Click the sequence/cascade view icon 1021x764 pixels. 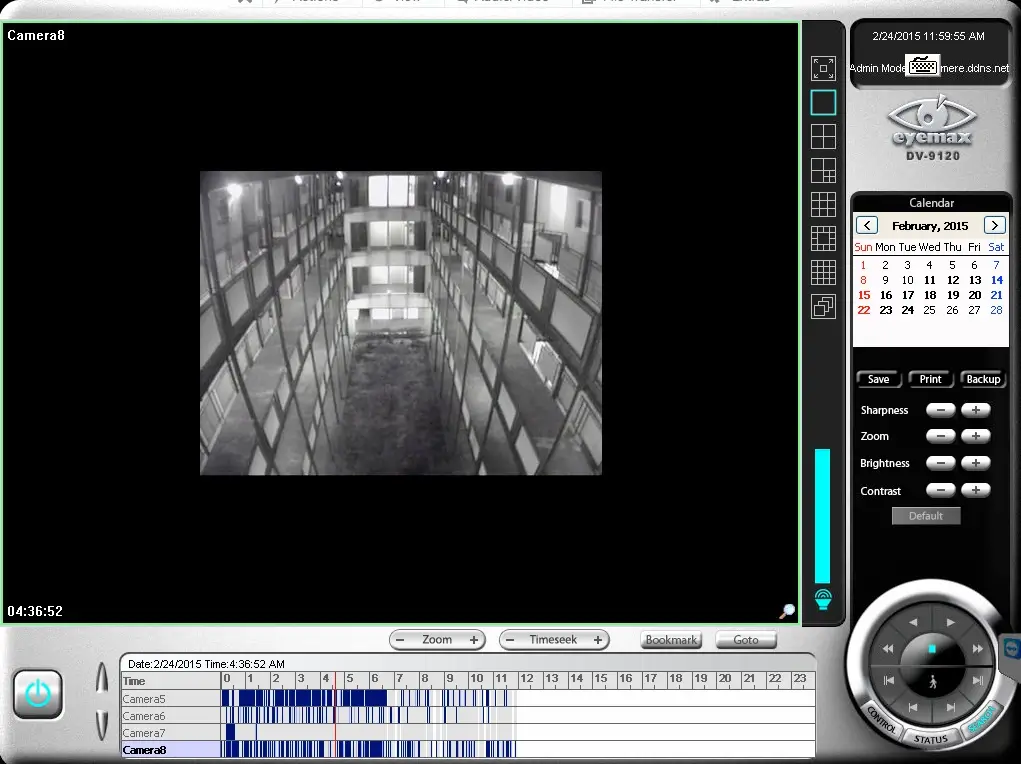[x=823, y=307]
